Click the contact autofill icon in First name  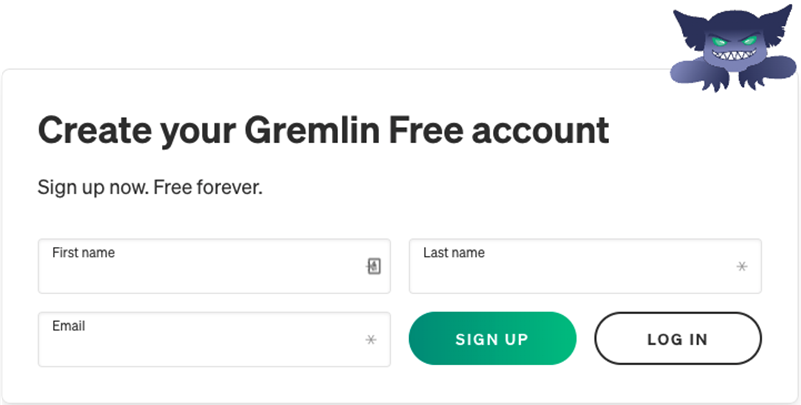point(374,266)
